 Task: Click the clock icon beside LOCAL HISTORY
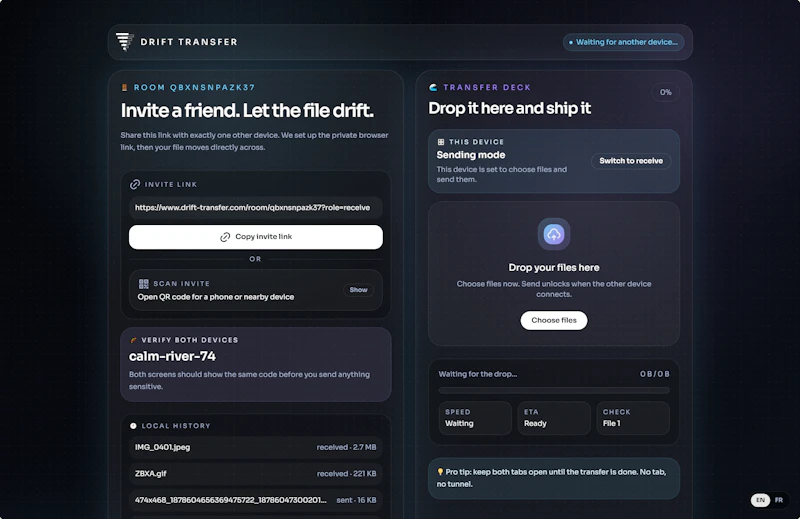click(x=133, y=426)
